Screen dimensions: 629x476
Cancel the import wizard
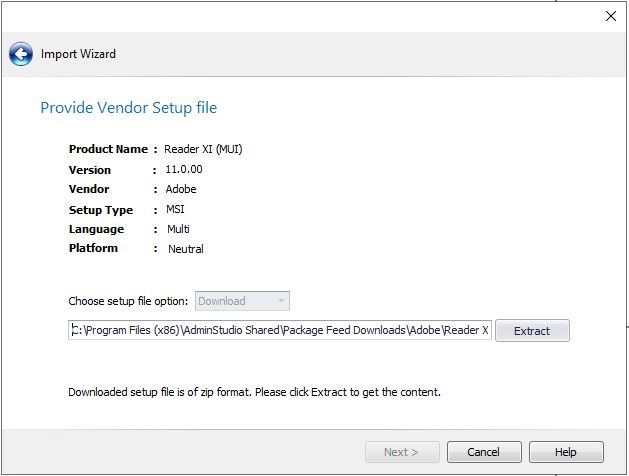[484, 452]
